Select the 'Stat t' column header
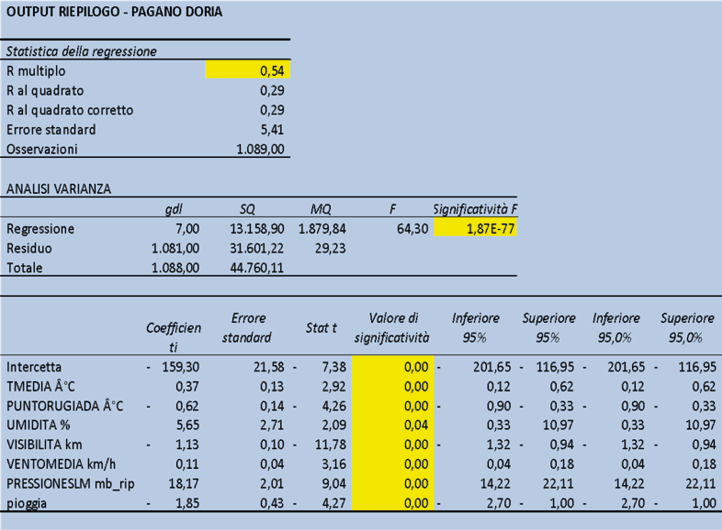Screen dimensions: 722x530 [x=321, y=328]
